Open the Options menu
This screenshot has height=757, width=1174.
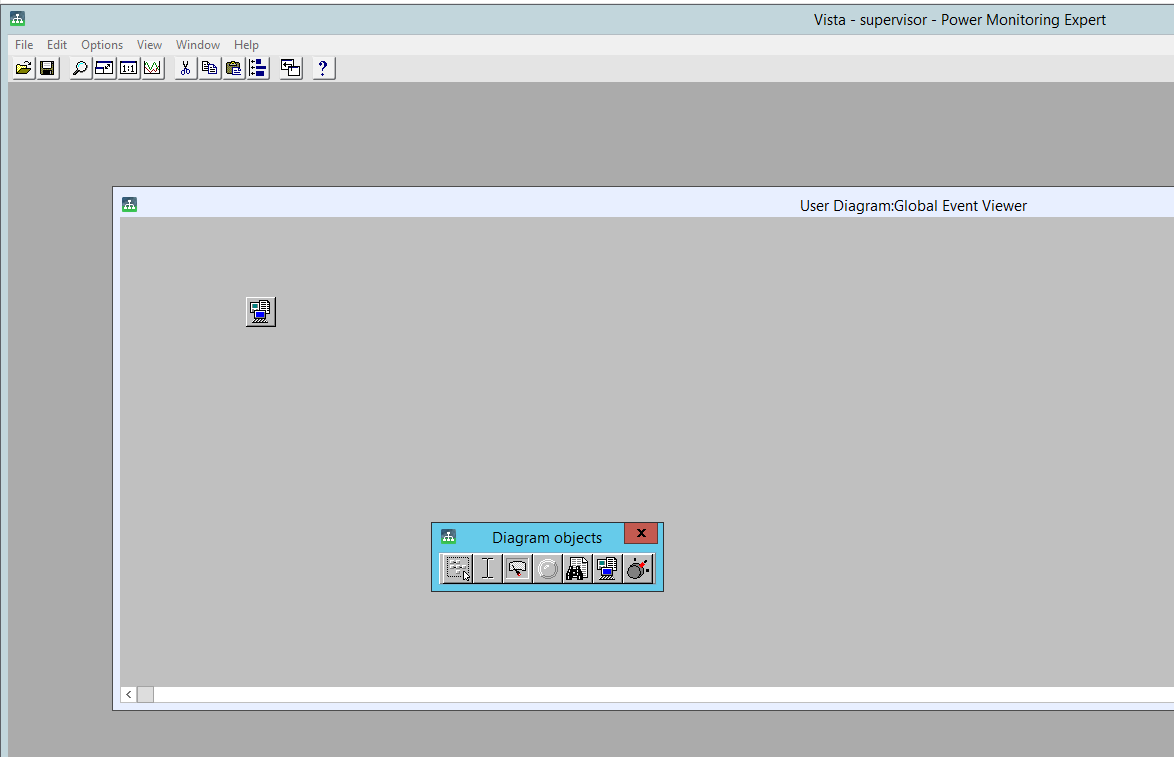[x=102, y=45]
